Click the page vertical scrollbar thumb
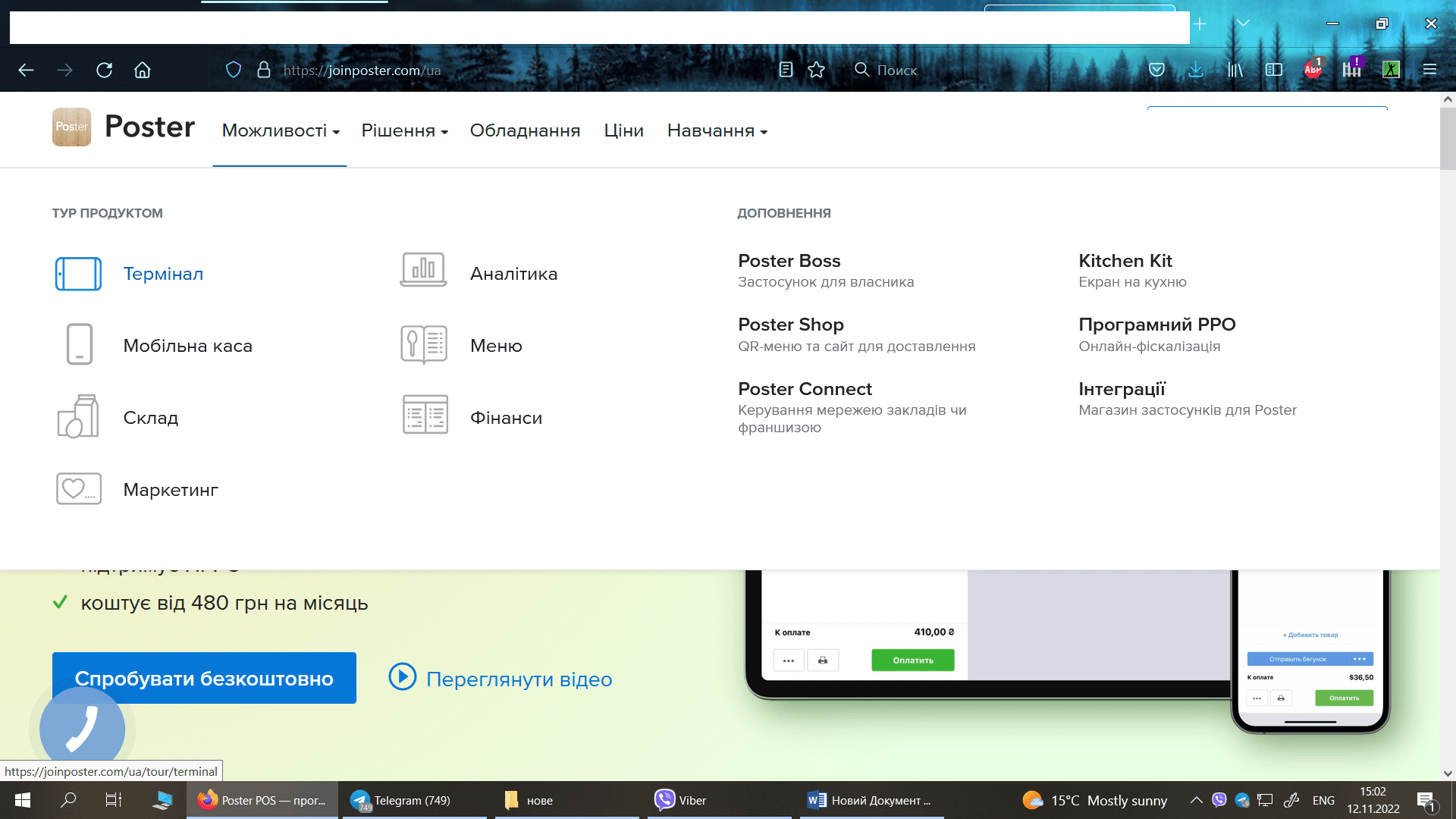Viewport: 1456px width, 819px height. (1448, 138)
